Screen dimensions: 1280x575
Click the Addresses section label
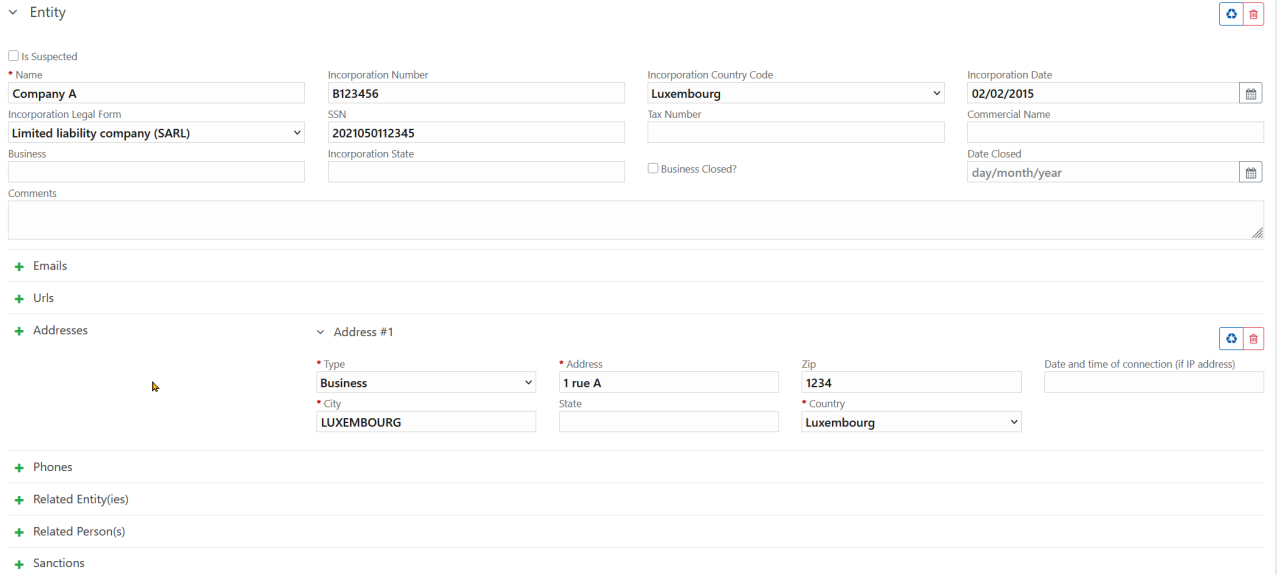(60, 331)
